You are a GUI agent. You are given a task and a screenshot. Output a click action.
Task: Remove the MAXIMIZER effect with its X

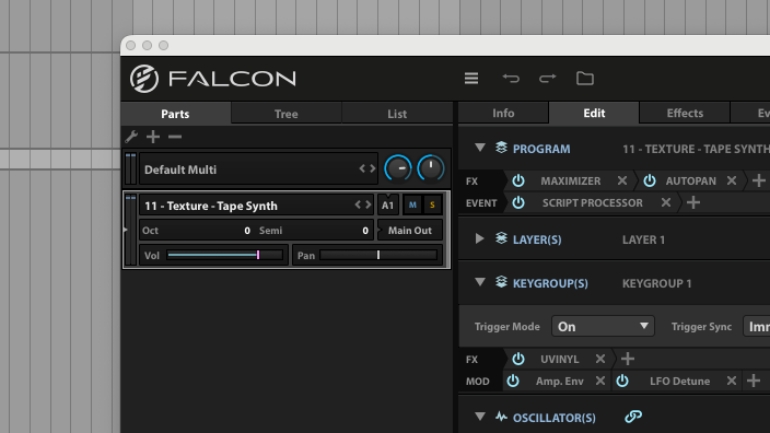(x=622, y=181)
